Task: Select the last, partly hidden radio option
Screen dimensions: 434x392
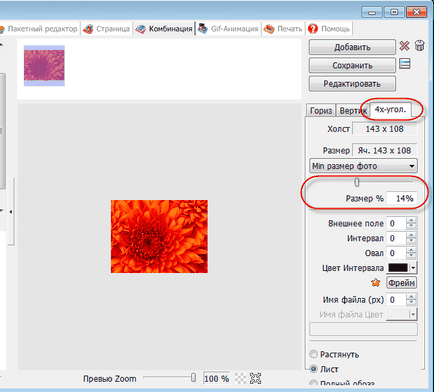Action: click(314, 383)
